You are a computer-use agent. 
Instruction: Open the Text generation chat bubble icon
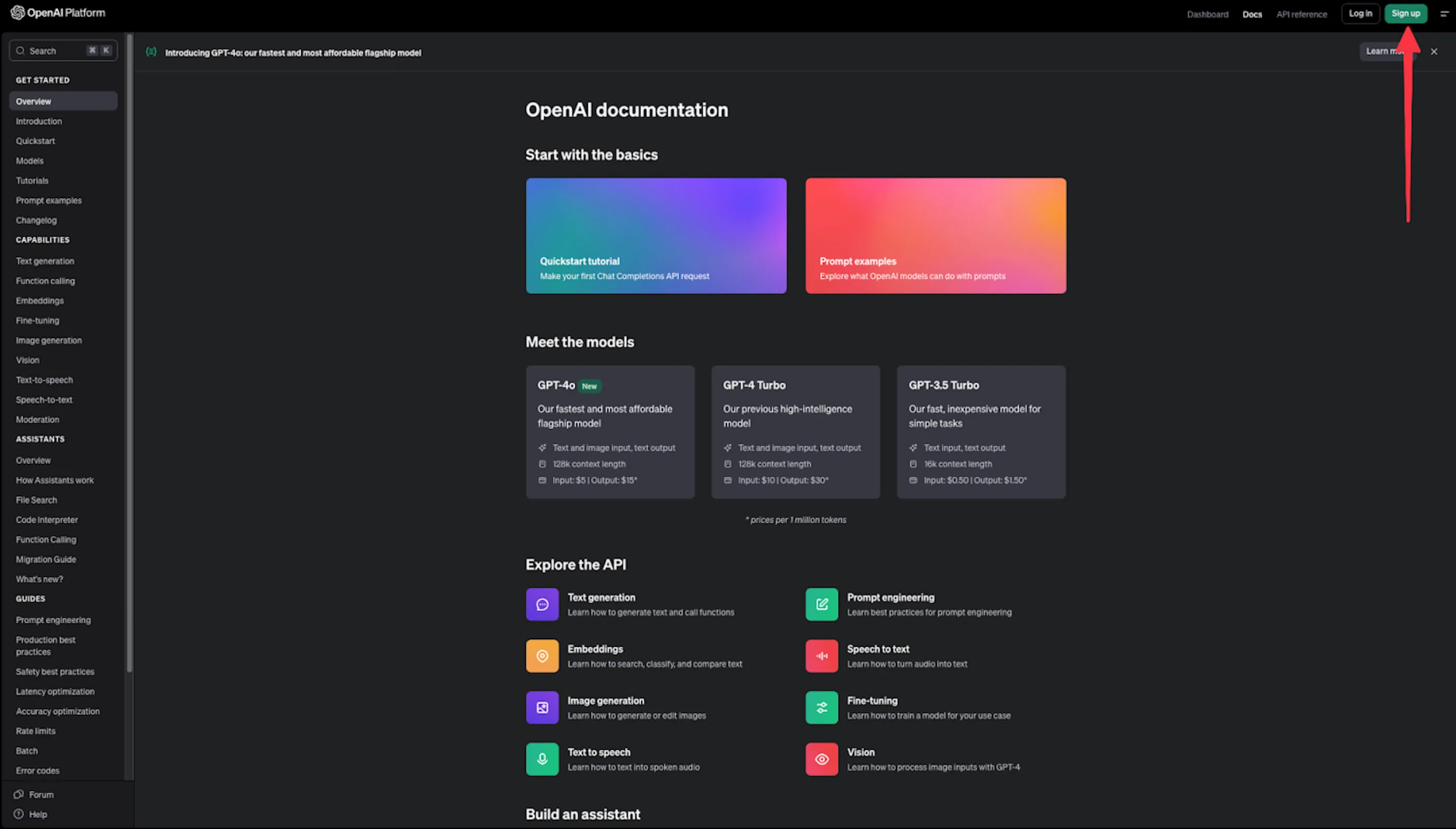tap(542, 604)
